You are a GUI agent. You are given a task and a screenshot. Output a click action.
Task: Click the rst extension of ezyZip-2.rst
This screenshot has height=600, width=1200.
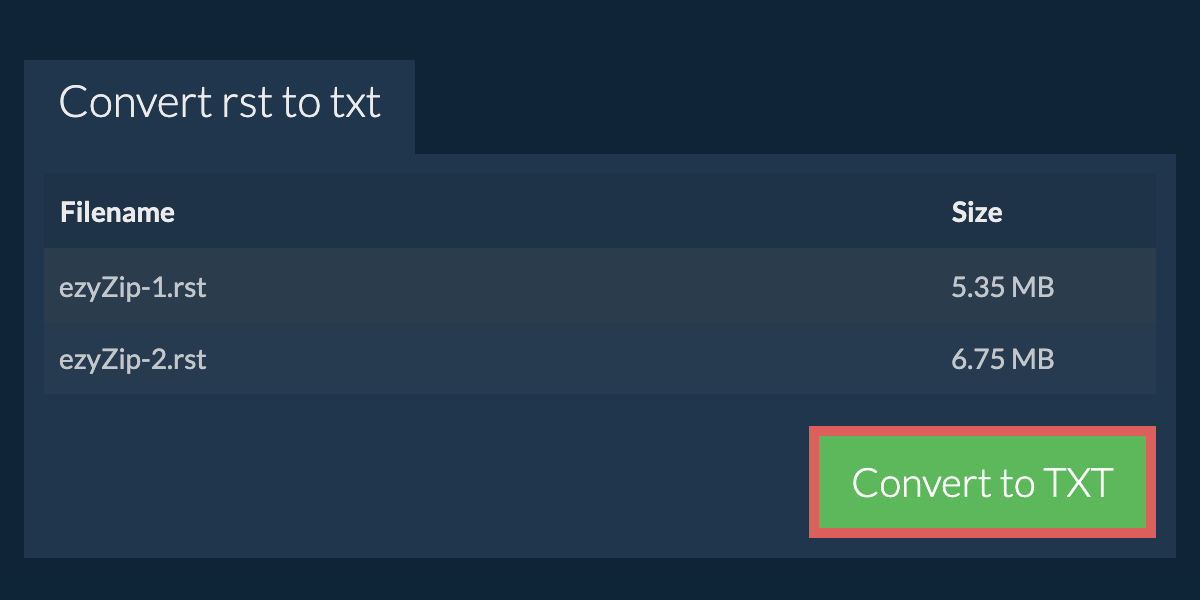click(190, 359)
